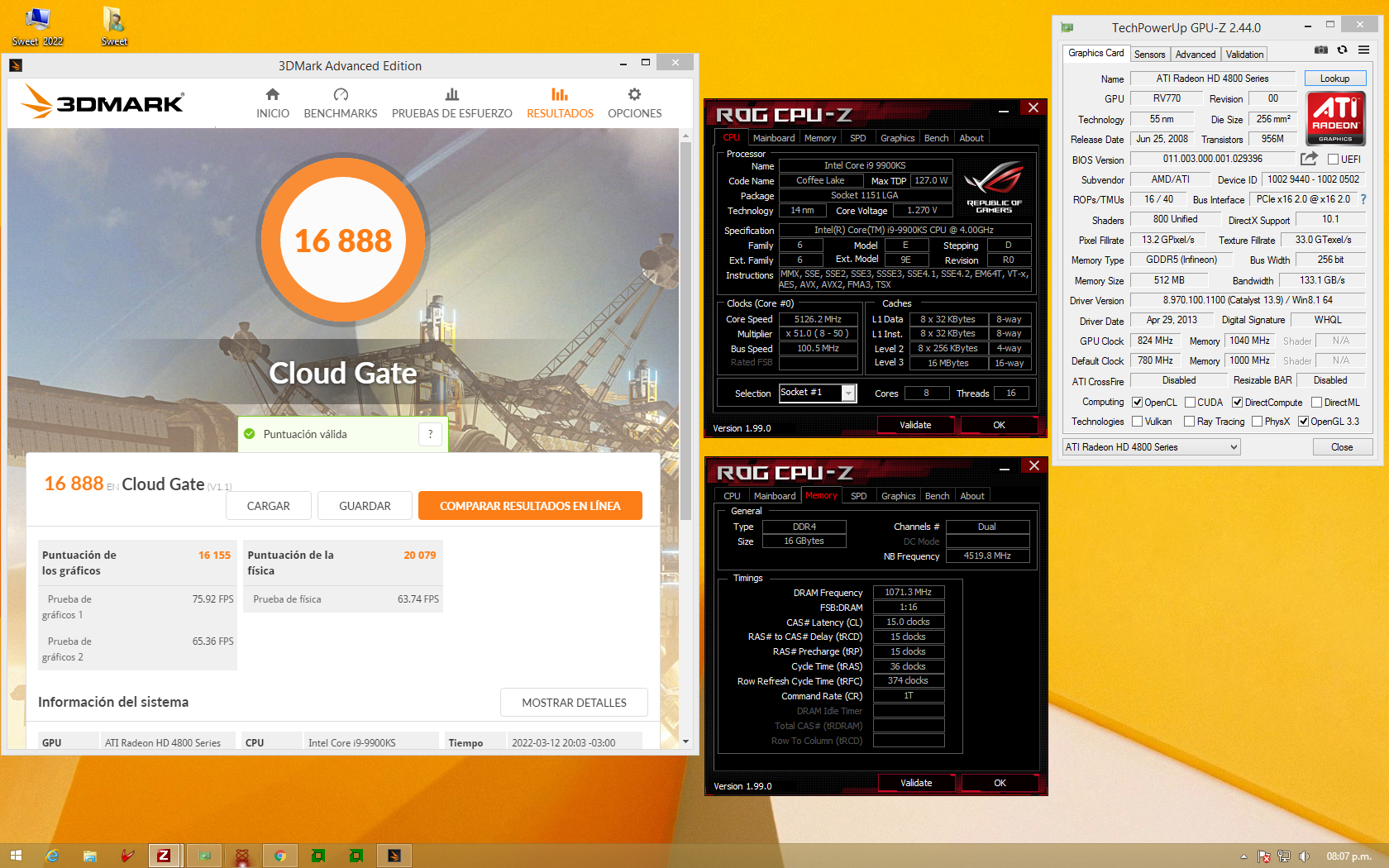This screenshot has height=868, width=1389.
Task: Click the valid score help question mark
Action: tap(430, 434)
